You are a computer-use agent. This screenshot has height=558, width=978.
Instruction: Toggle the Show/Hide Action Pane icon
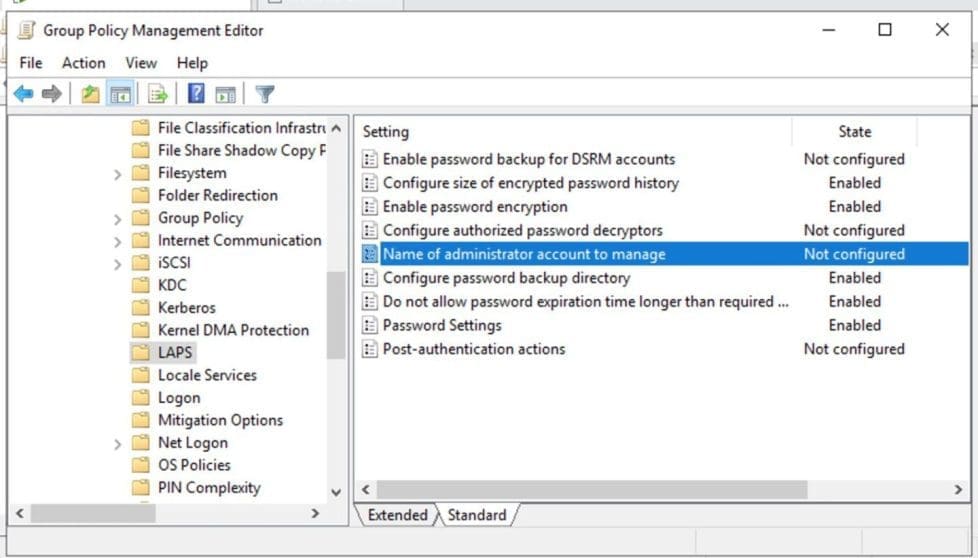pyautogui.click(x=225, y=94)
